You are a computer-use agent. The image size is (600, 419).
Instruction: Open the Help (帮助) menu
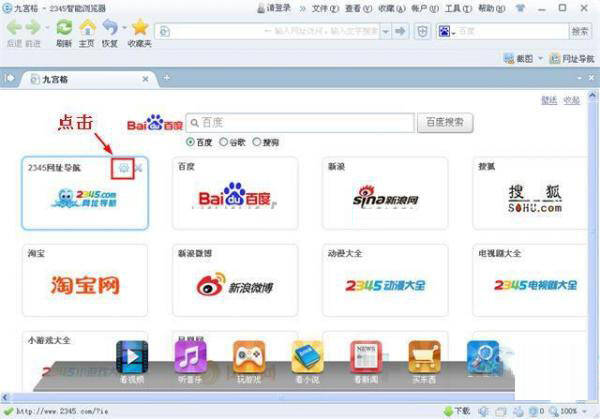point(492,8)
